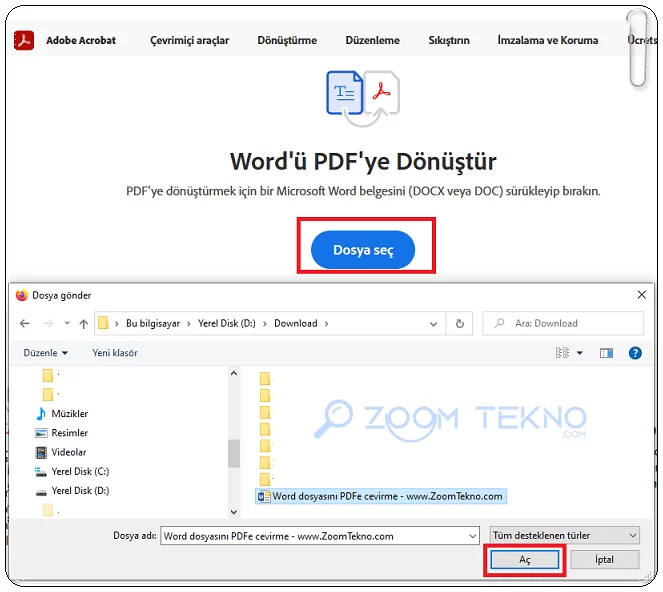Go back in the file dialog
Screen dimensions: 663x592
coord(25,323)
